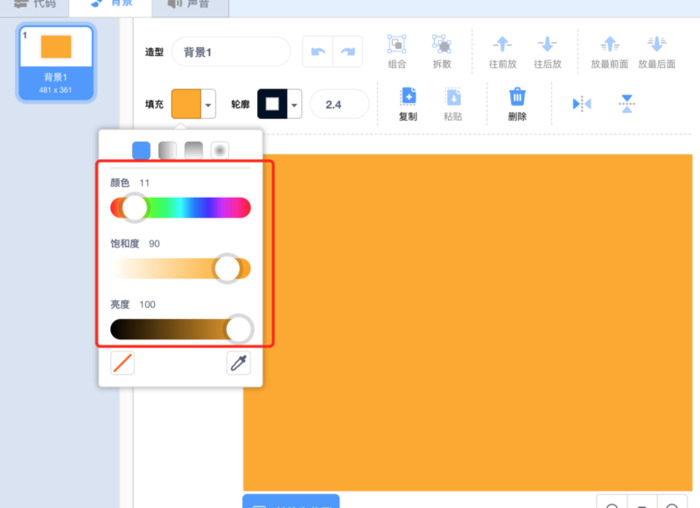Click the flip vertical icon
Screen dimensions: 700x508
click(x=626, y=103)
